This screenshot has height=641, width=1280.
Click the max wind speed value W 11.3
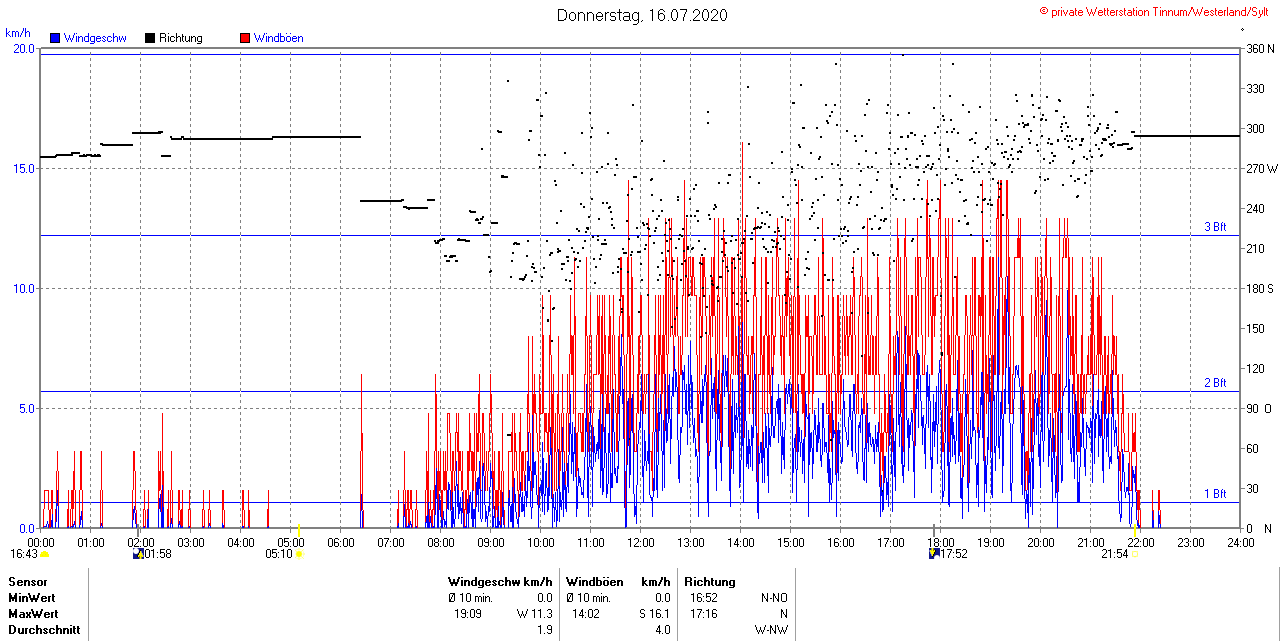[x=535, y=614]
